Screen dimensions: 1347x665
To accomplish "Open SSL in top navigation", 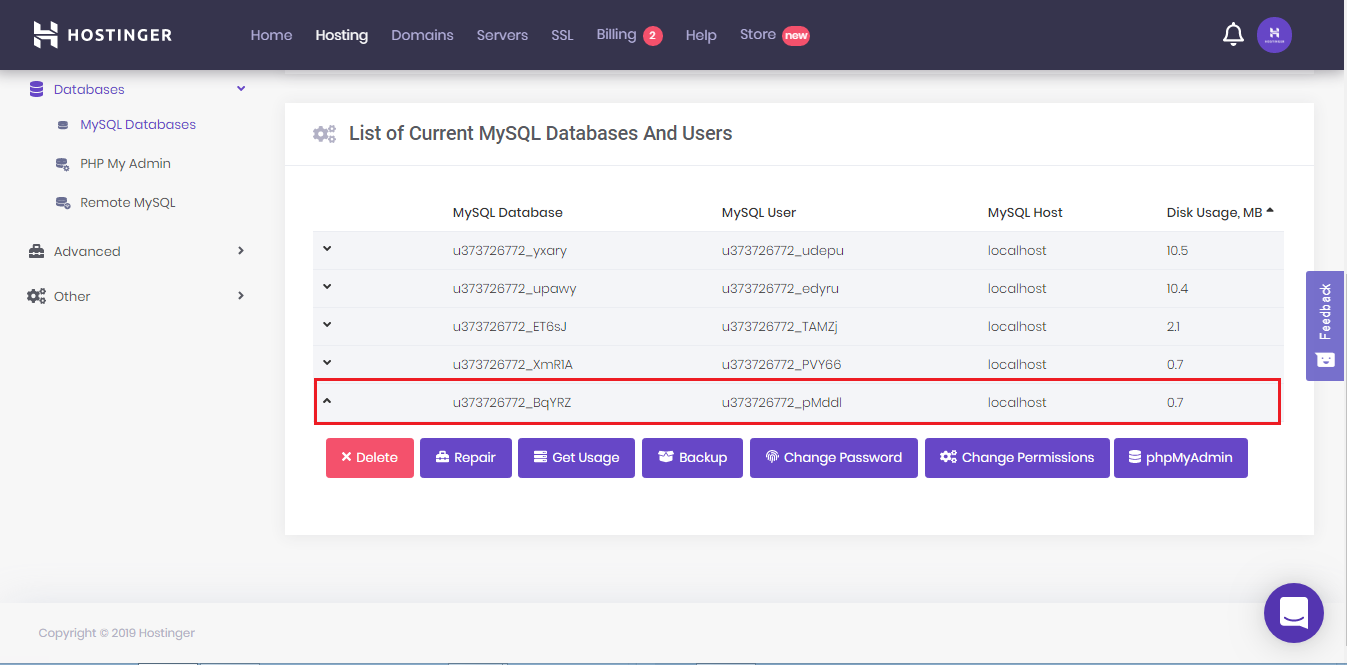I will tap(562, 35).
